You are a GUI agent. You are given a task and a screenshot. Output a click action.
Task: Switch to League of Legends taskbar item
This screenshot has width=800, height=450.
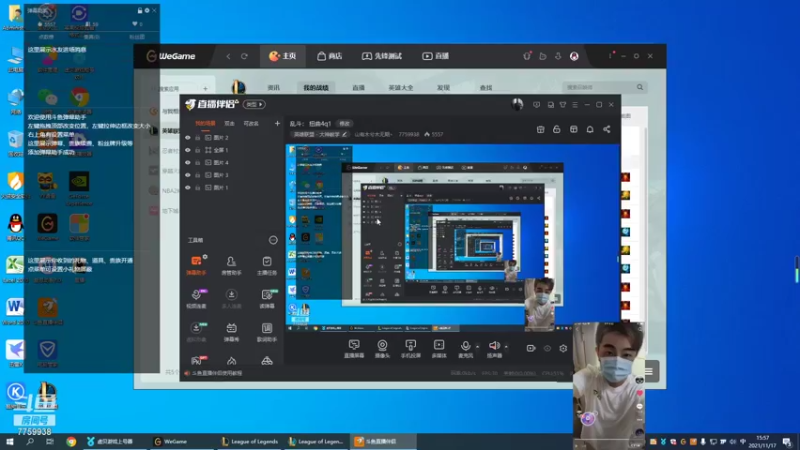coord(250,442)
